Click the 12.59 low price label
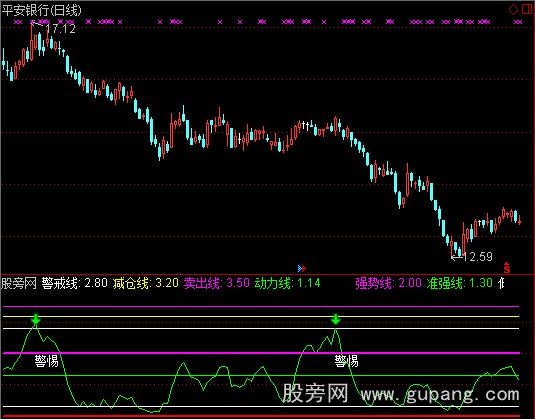 [x=478, y=257]
